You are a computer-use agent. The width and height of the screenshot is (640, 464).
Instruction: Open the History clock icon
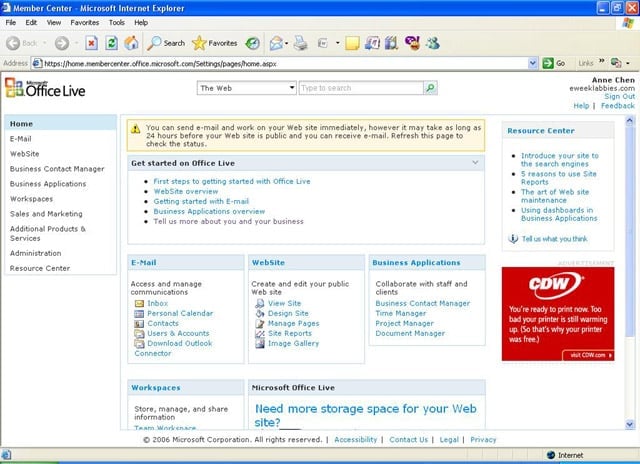tap(252, 43)
